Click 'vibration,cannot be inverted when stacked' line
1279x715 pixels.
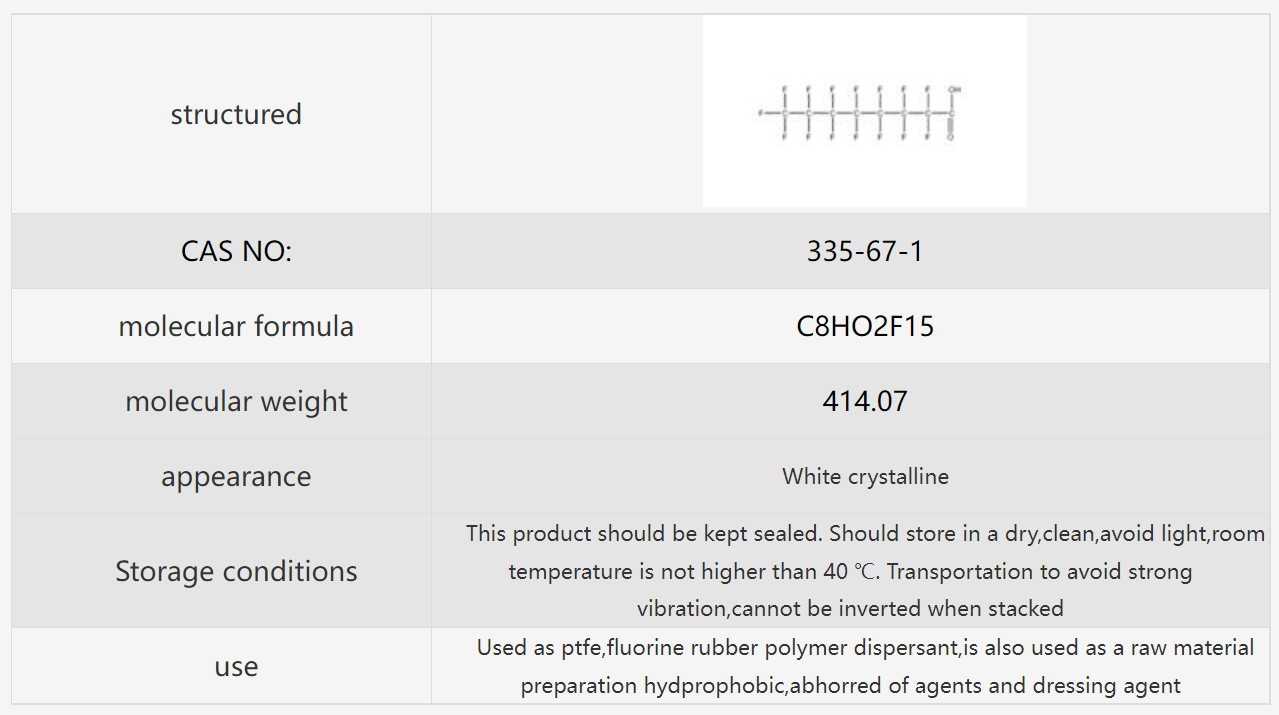850,608
